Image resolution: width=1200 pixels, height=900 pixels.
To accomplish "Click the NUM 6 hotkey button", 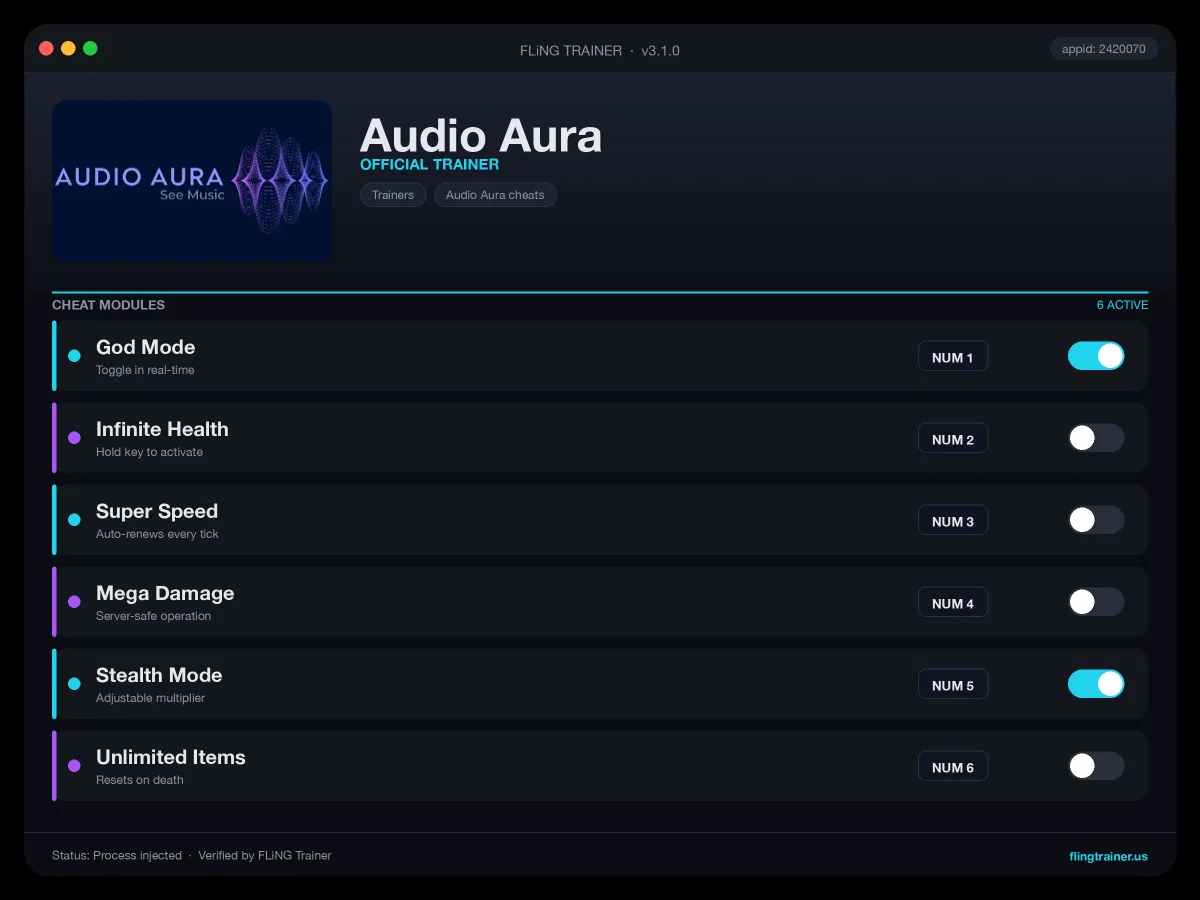I will (x=953, y=767).
